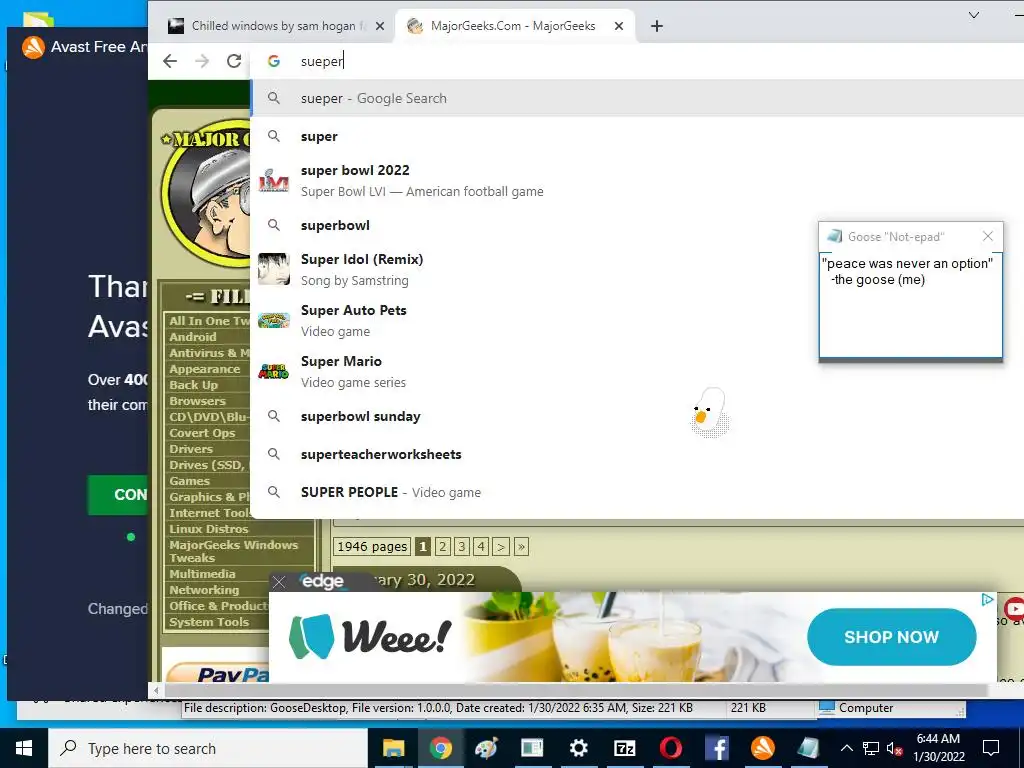Open the Networking category link
Image resolution: width=1024 pixels, height=768 pixels.
pyautogui.click(x=204, y=590)
